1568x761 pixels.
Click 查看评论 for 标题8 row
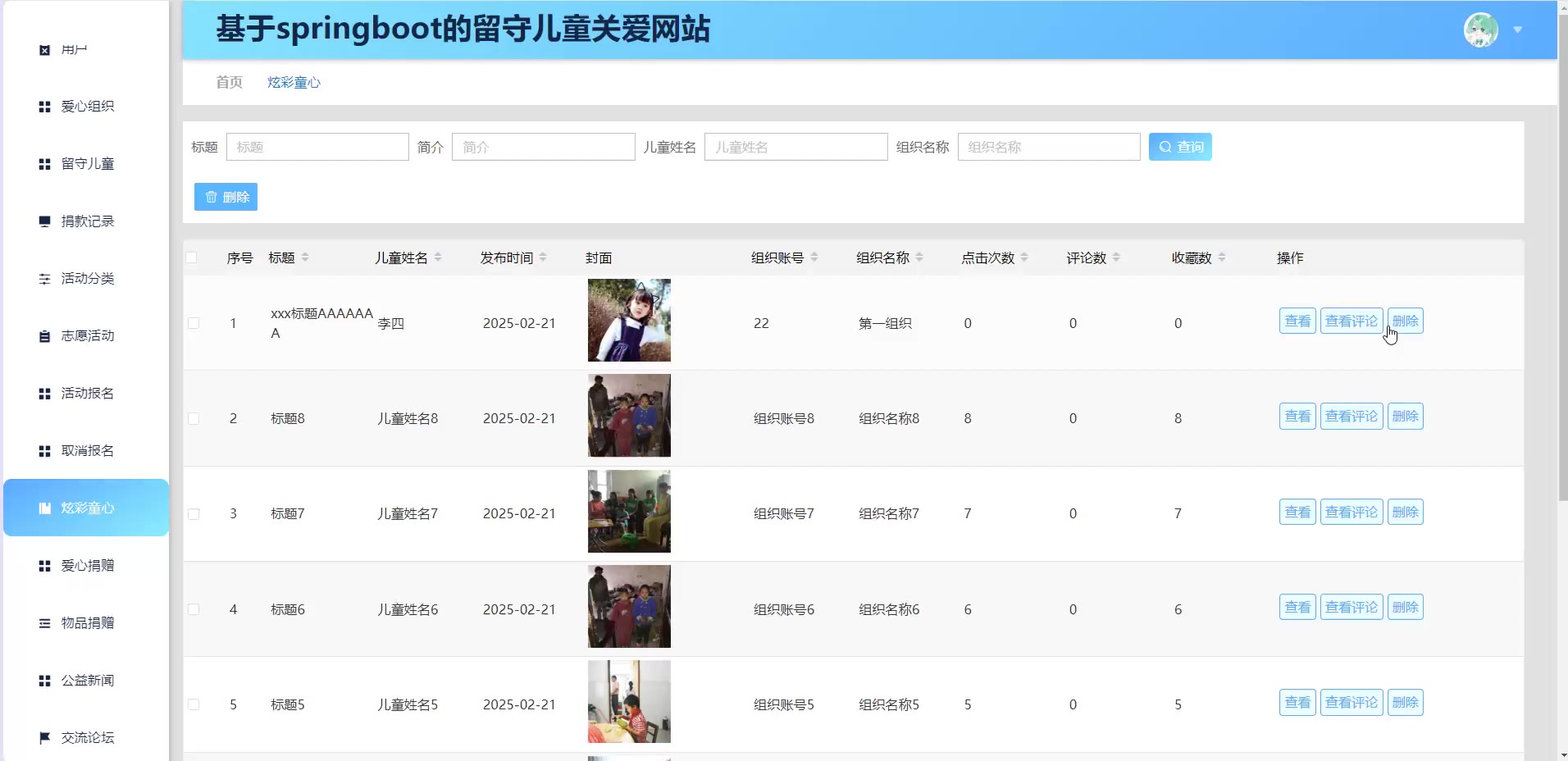tap(1351, 417)
